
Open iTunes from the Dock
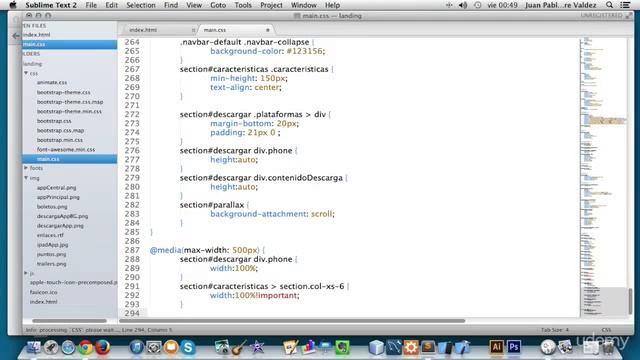coord(136,347)
